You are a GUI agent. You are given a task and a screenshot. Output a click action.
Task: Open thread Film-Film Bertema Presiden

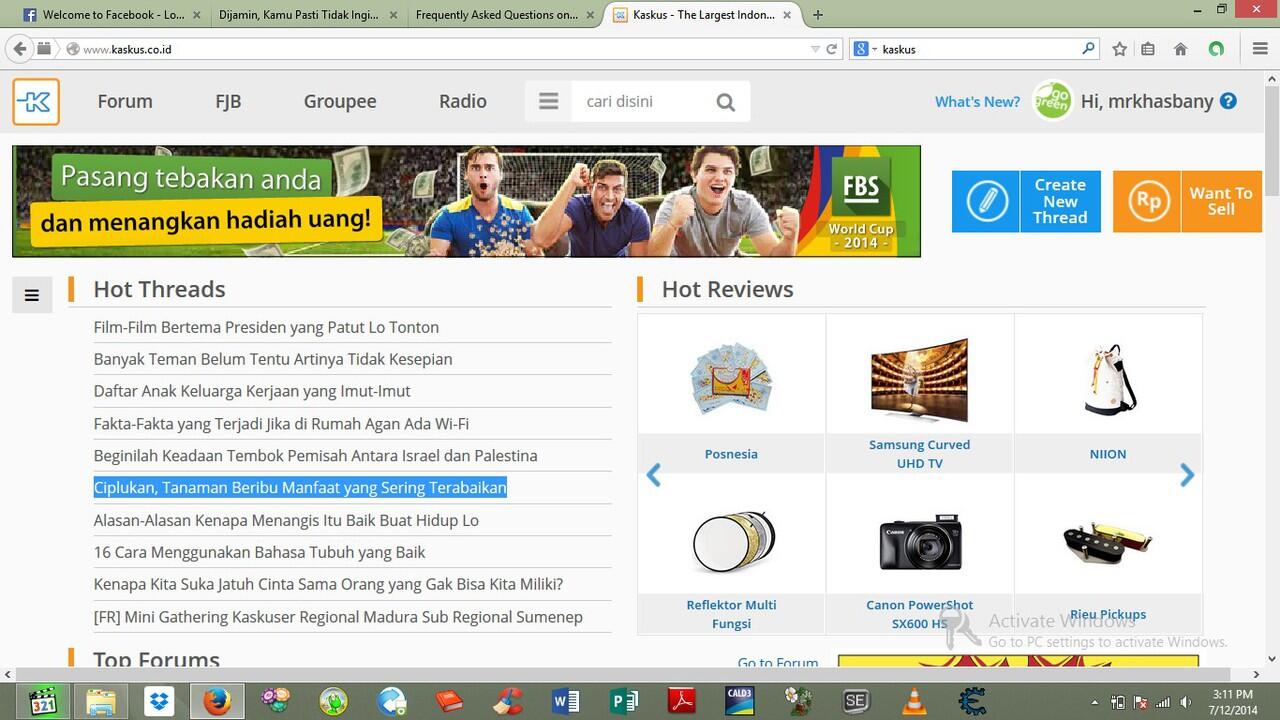266,327
